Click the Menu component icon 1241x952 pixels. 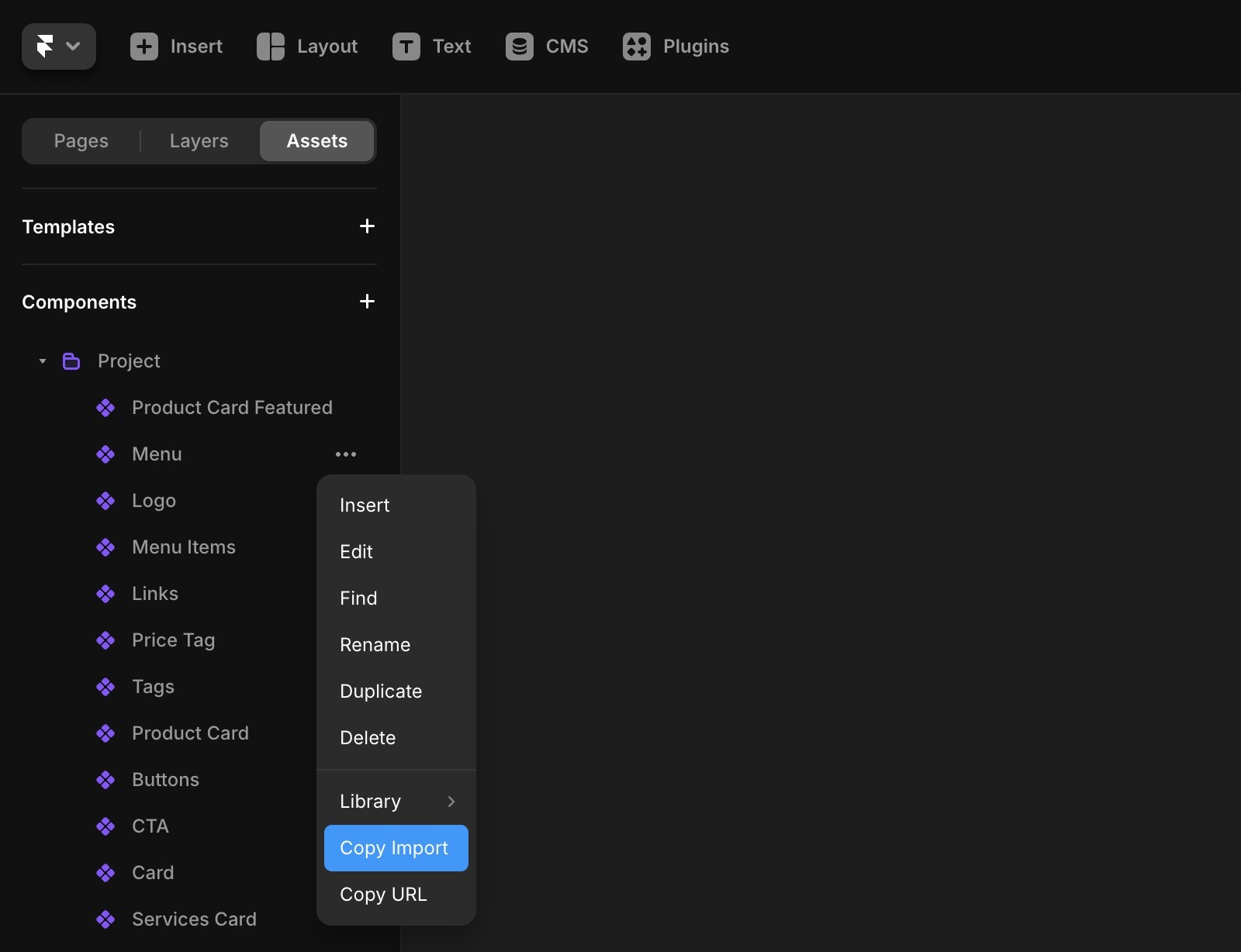[x=105, y=454]
